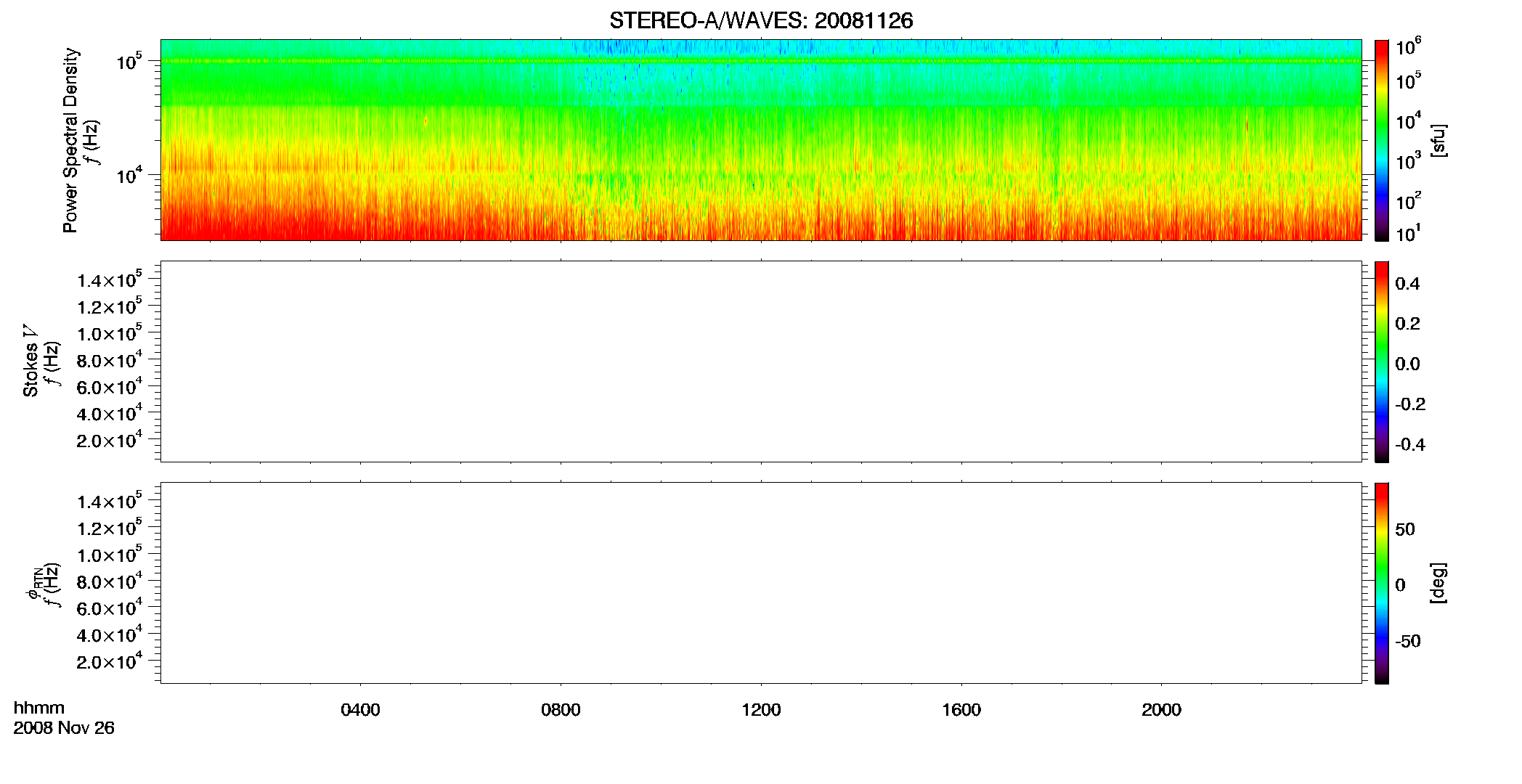Click the 0.4 tick on Stokes color bar
The image size is (1522, 784).
point(1407,284)
